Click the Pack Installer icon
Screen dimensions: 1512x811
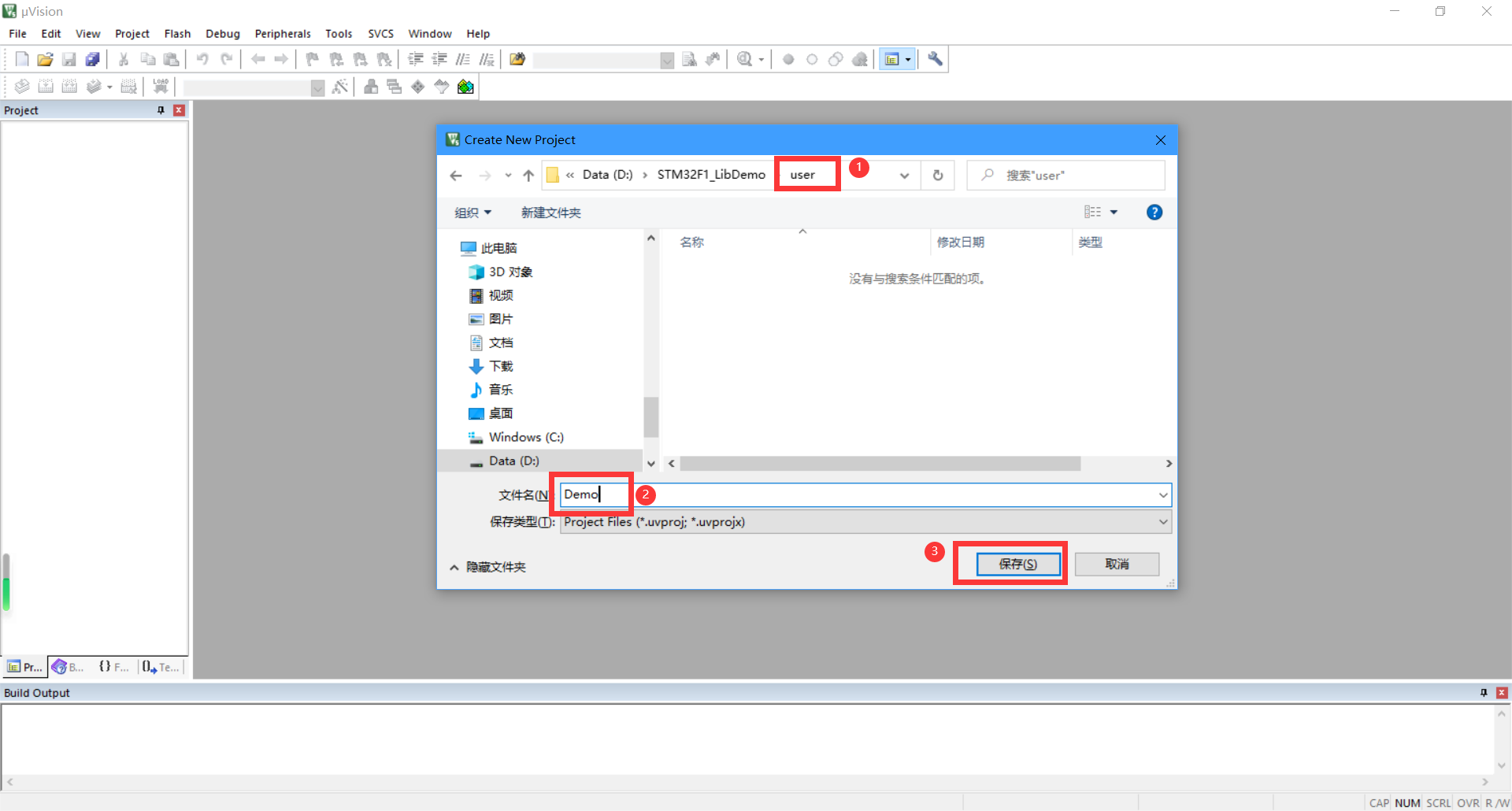[x=465, y=87]
